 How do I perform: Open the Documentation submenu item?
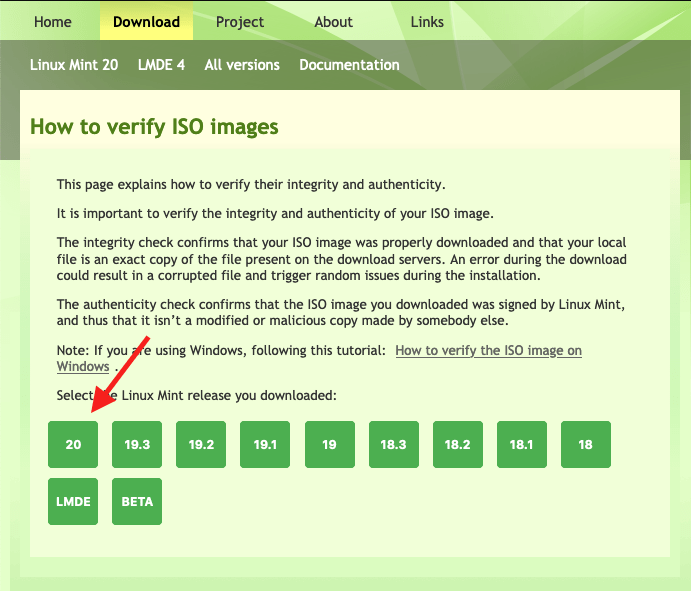[x=349, y=65]
